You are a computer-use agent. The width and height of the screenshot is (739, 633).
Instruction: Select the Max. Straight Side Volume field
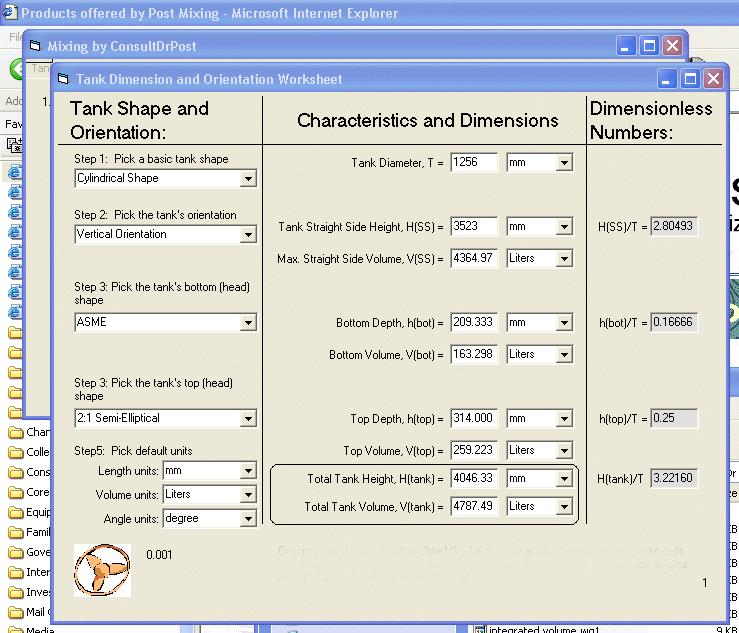pyautogui.click(x=474, y=258)
